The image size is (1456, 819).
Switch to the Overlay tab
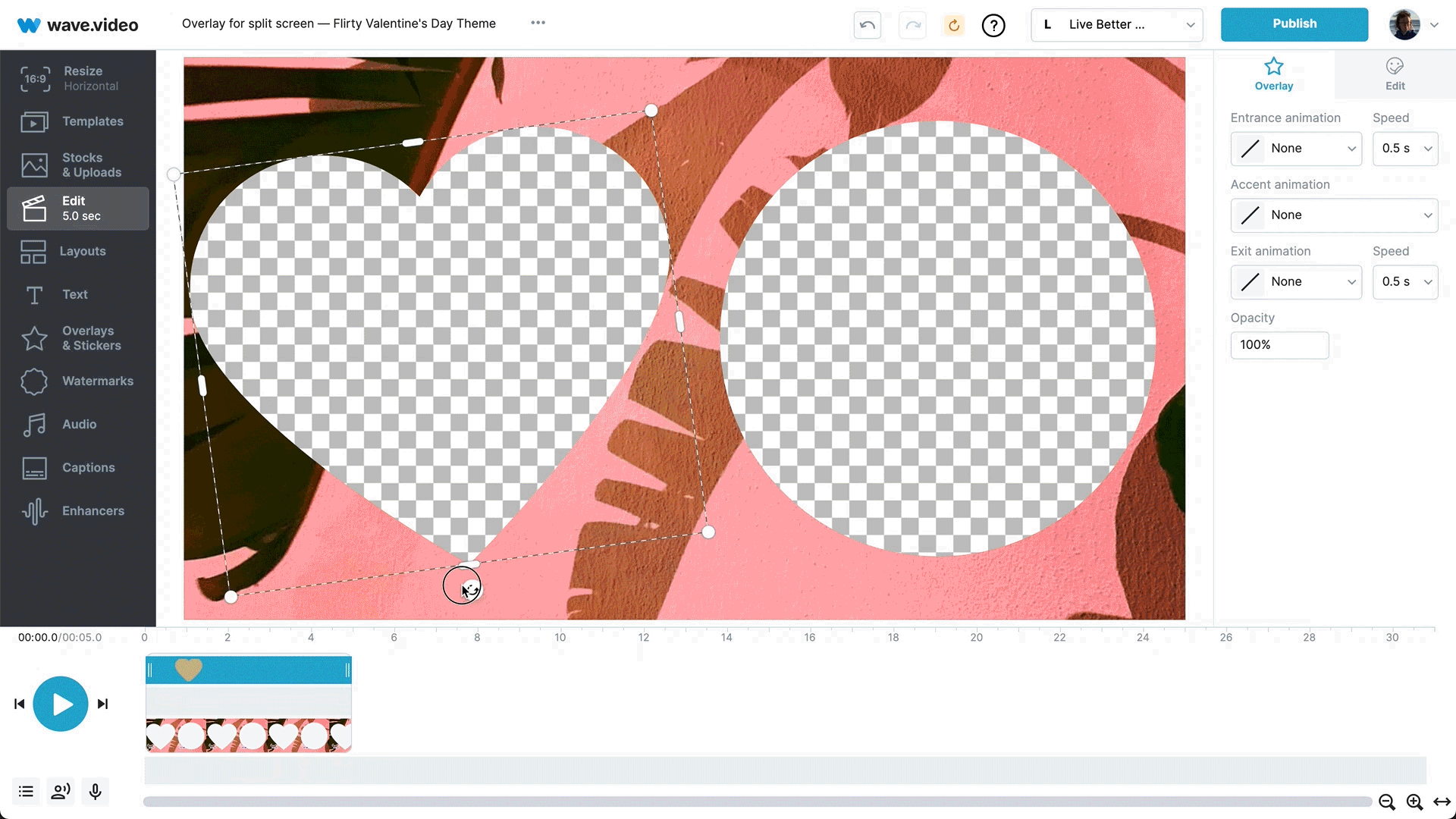point(1273,74)
